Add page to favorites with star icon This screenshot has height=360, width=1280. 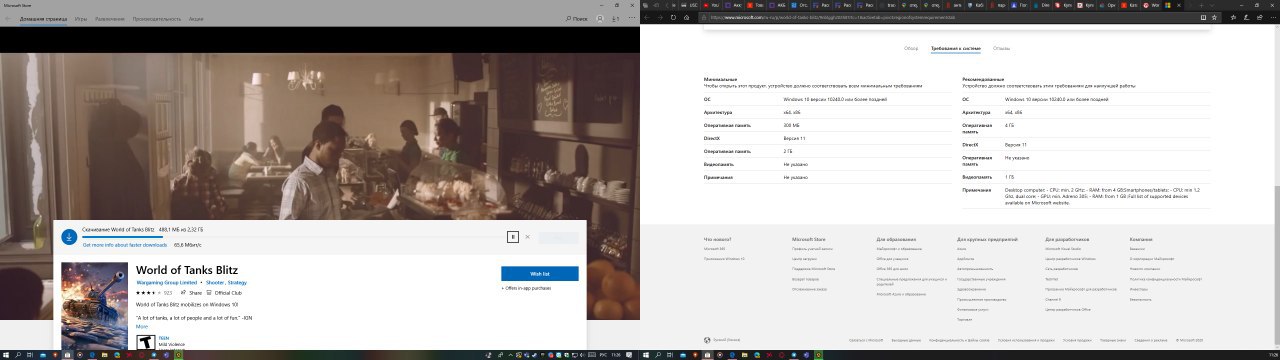click(x=1214, y=17)
